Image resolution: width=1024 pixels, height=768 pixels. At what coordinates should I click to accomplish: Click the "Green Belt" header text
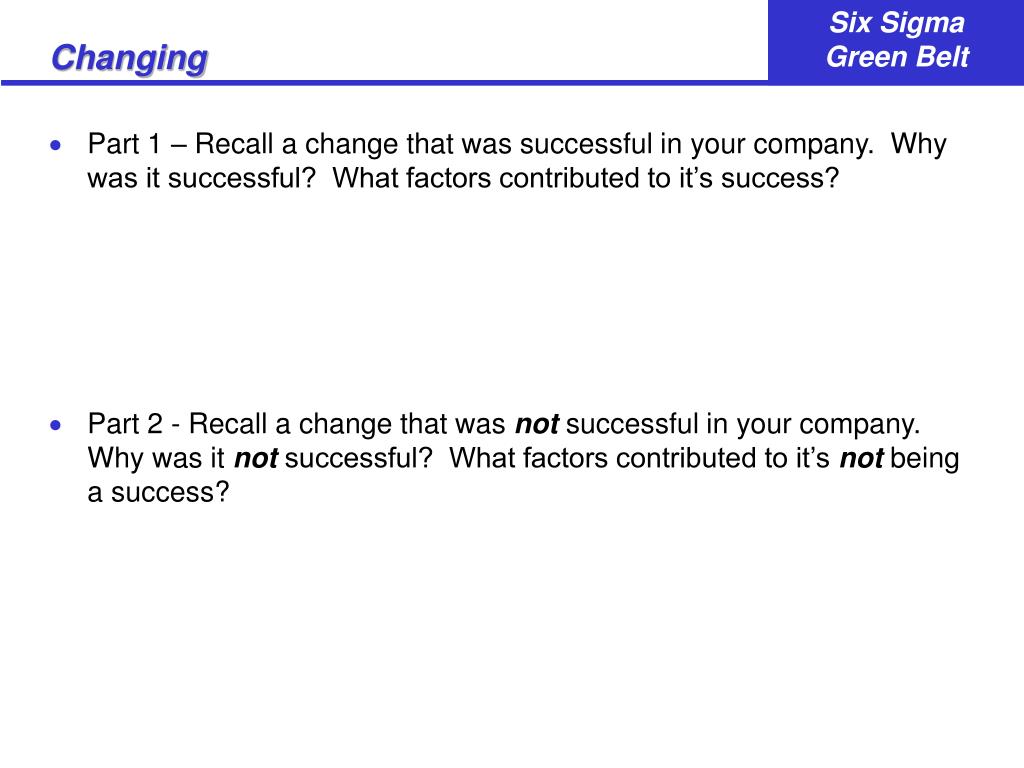coord(897,56)
